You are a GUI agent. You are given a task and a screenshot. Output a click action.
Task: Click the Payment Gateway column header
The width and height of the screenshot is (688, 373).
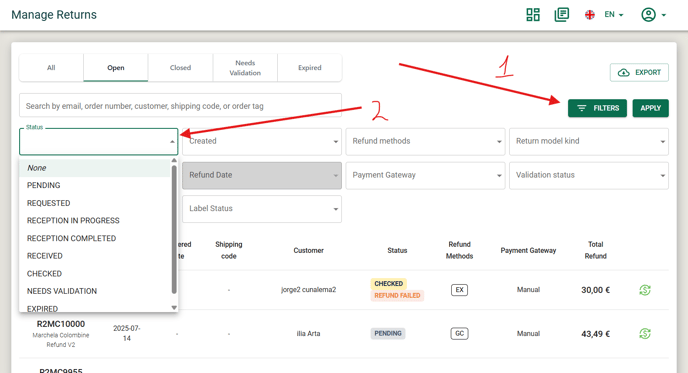(x=528, y=250)
